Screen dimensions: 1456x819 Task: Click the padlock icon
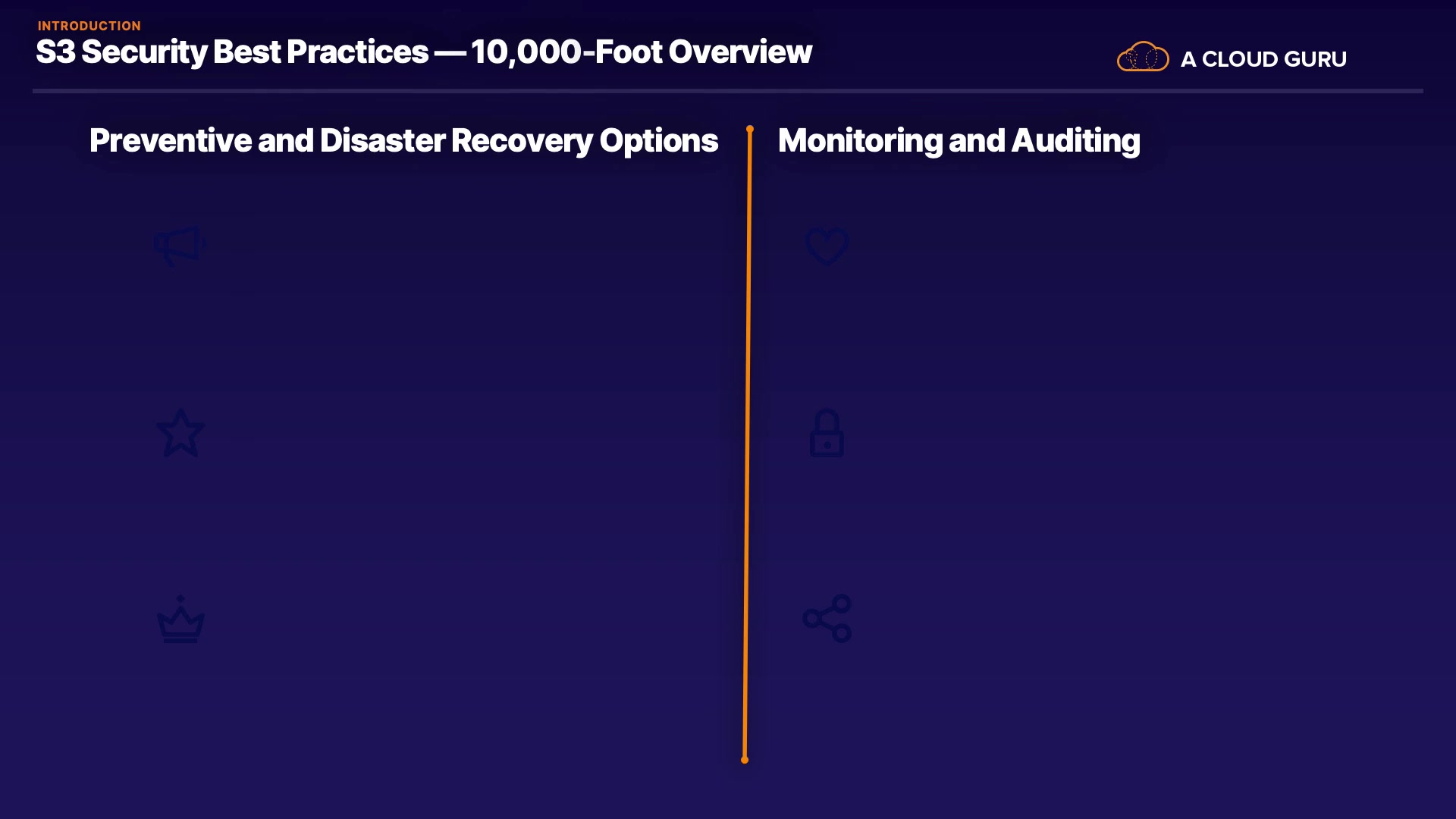coord(827,433)
